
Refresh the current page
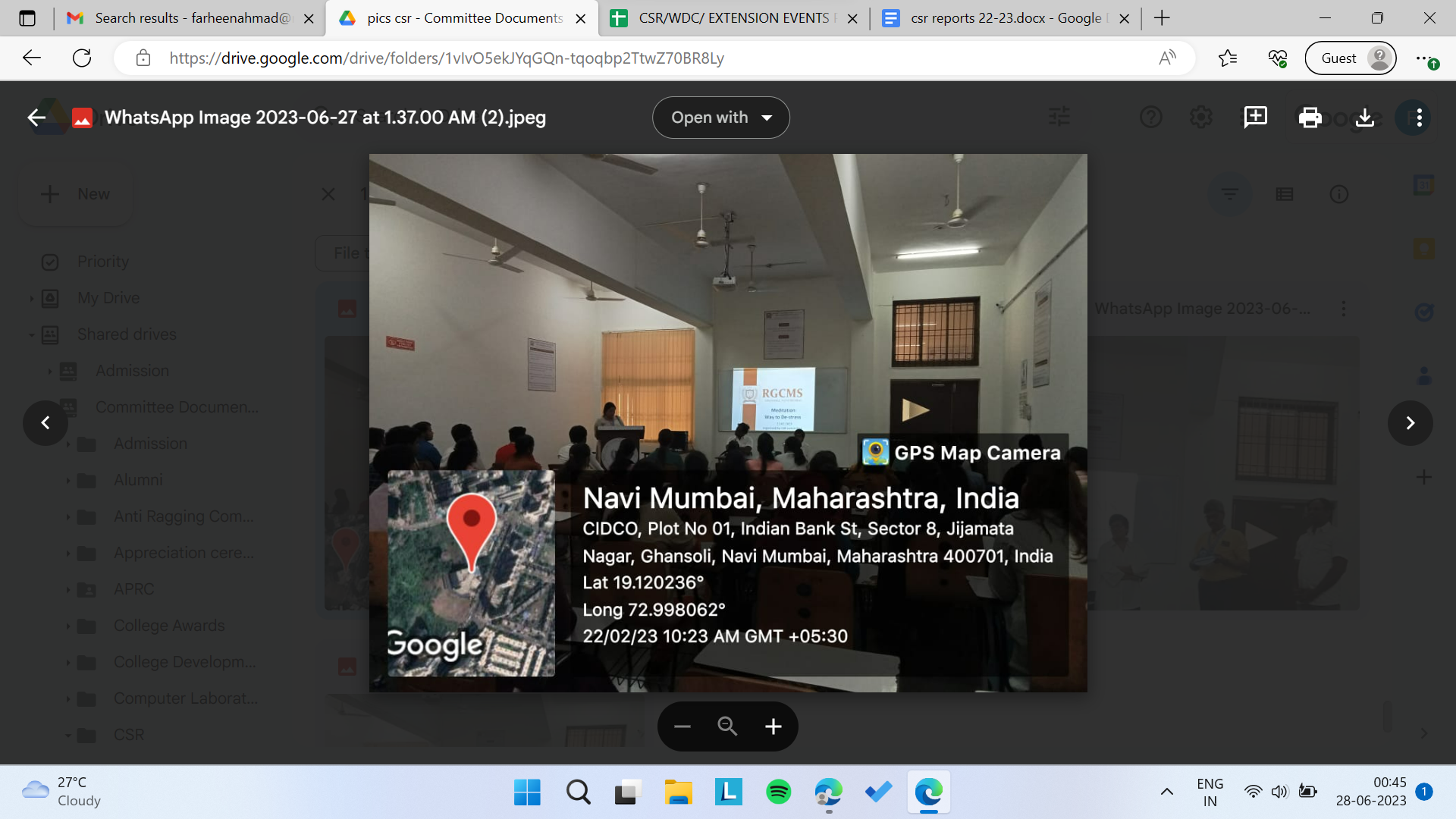point(82,58)
